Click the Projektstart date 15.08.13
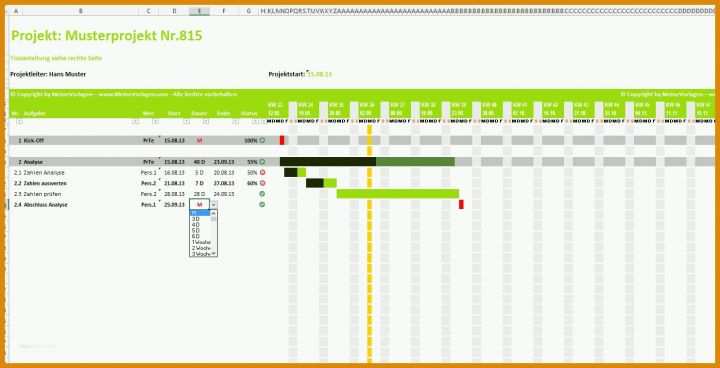This screenshot has width=720, height=368. [320, 74]
